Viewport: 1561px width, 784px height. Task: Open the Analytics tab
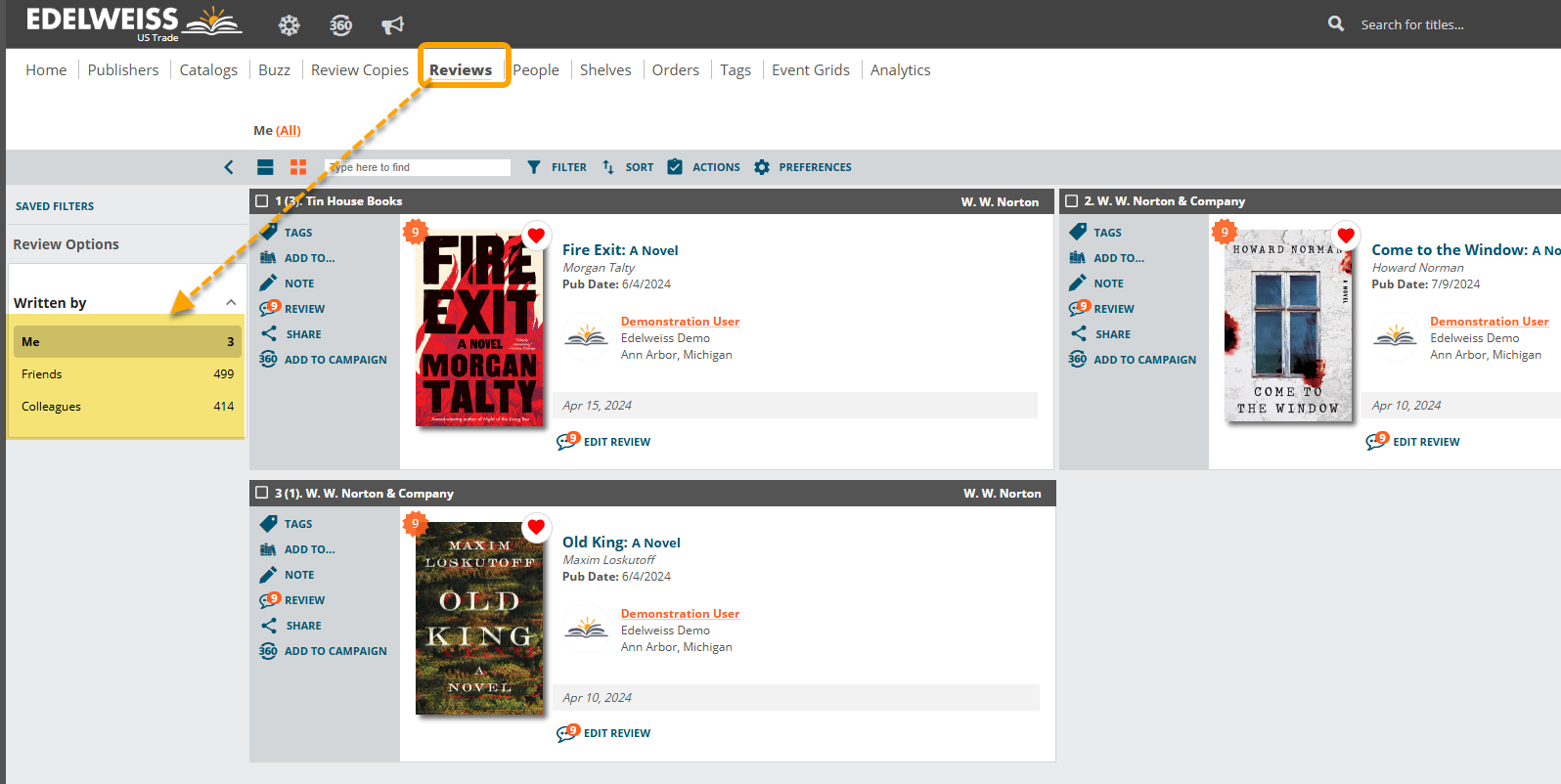coord(901,69)
